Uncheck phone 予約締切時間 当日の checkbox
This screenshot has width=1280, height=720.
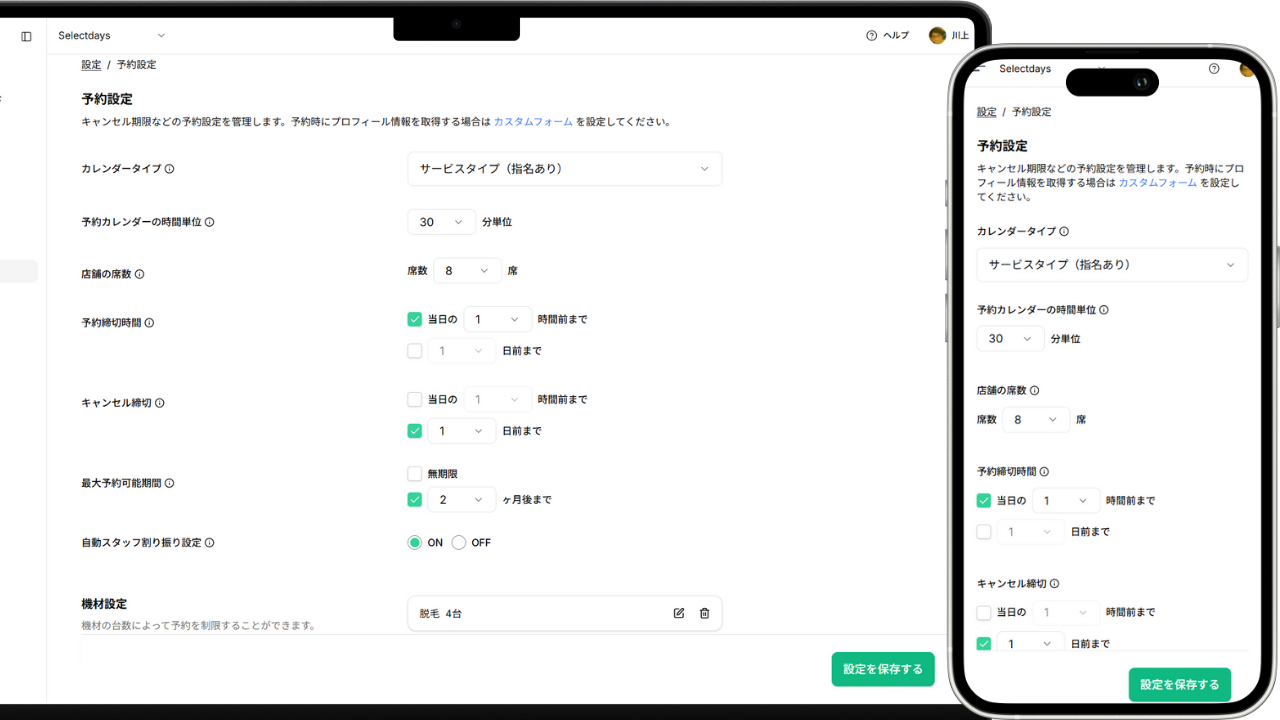[984, 500]
